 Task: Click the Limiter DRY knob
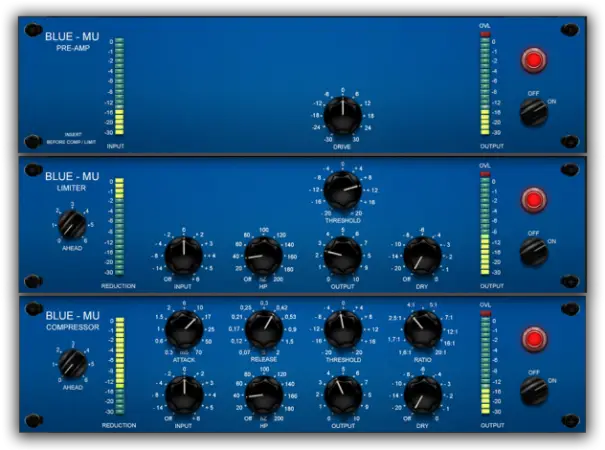click(422, 257)
